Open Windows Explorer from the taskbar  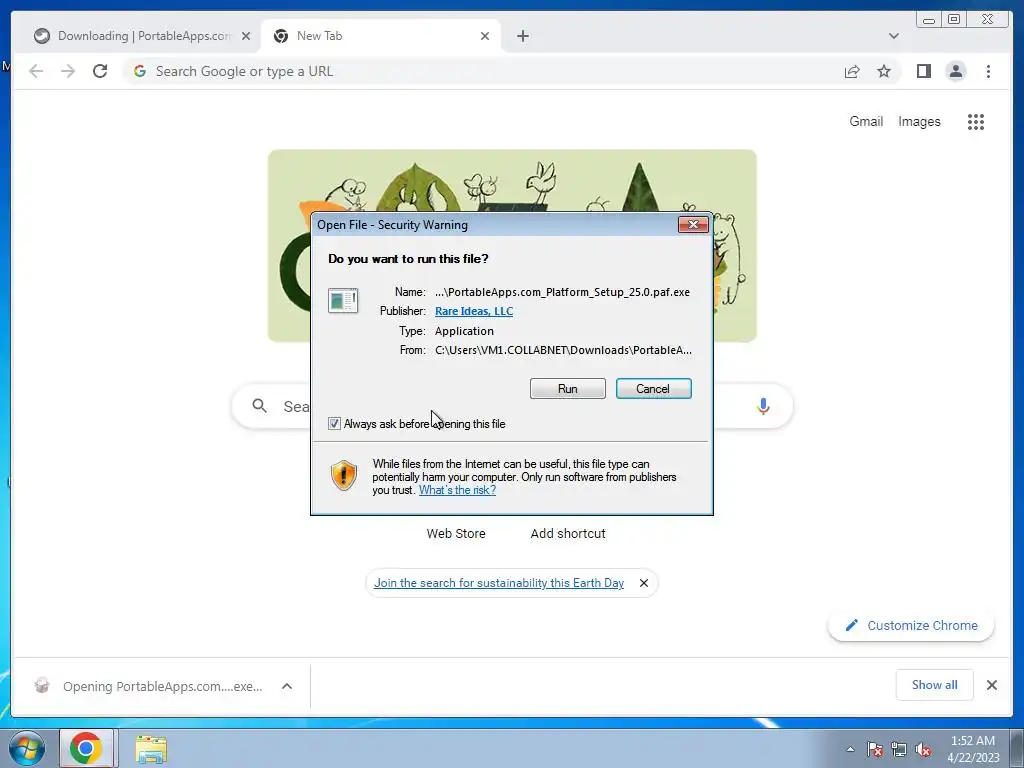click(151, 749)
